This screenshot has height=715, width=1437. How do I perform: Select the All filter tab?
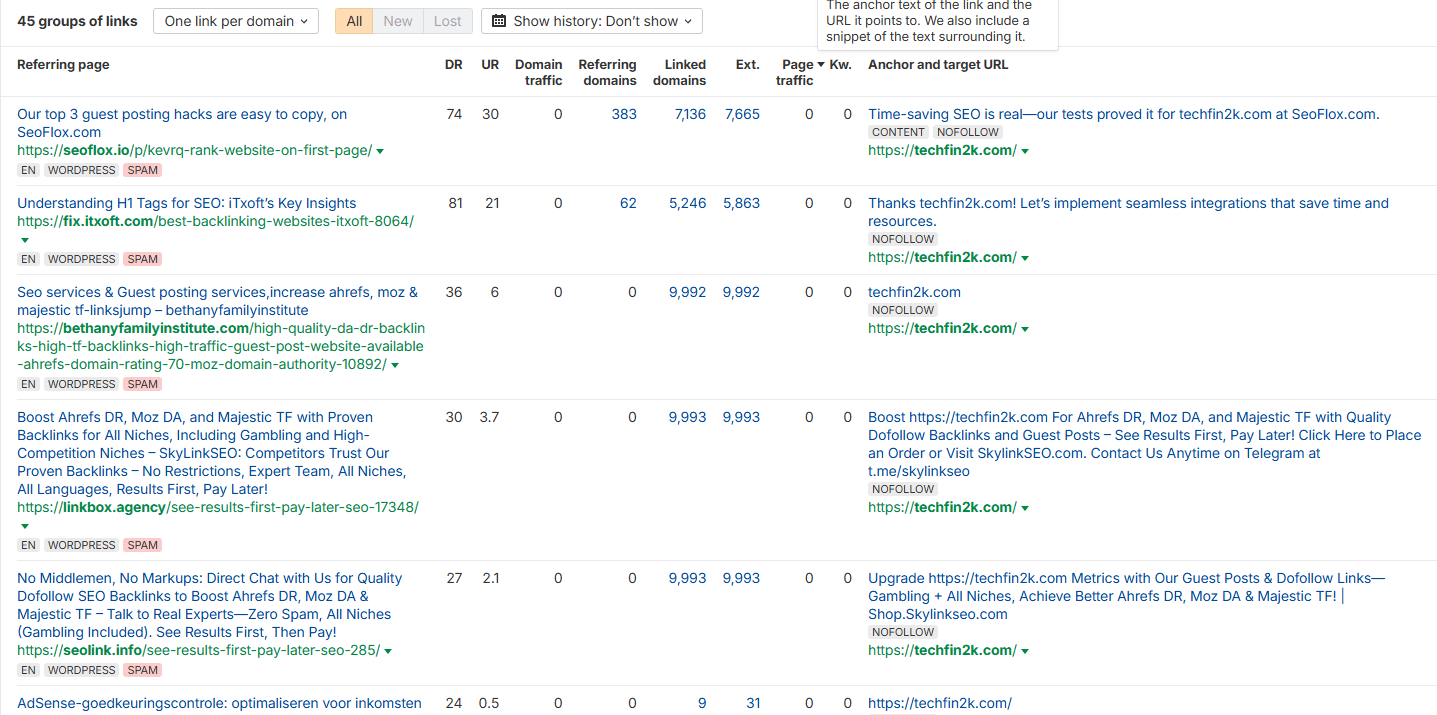354,21
